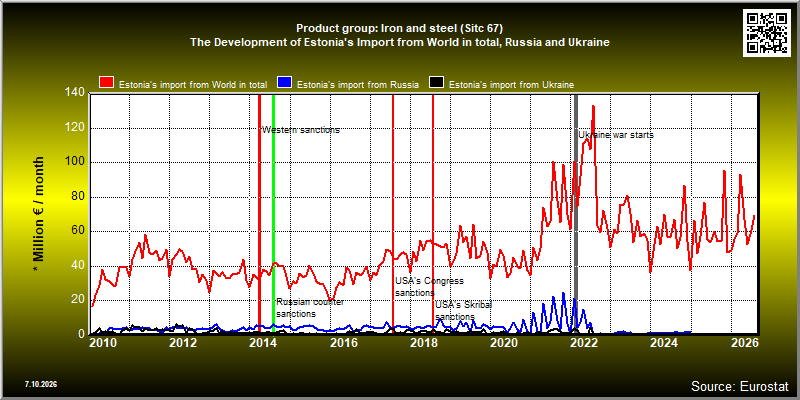Click the 120 y-axis value
The image size is (800, 400).
[x=76, y=128]
